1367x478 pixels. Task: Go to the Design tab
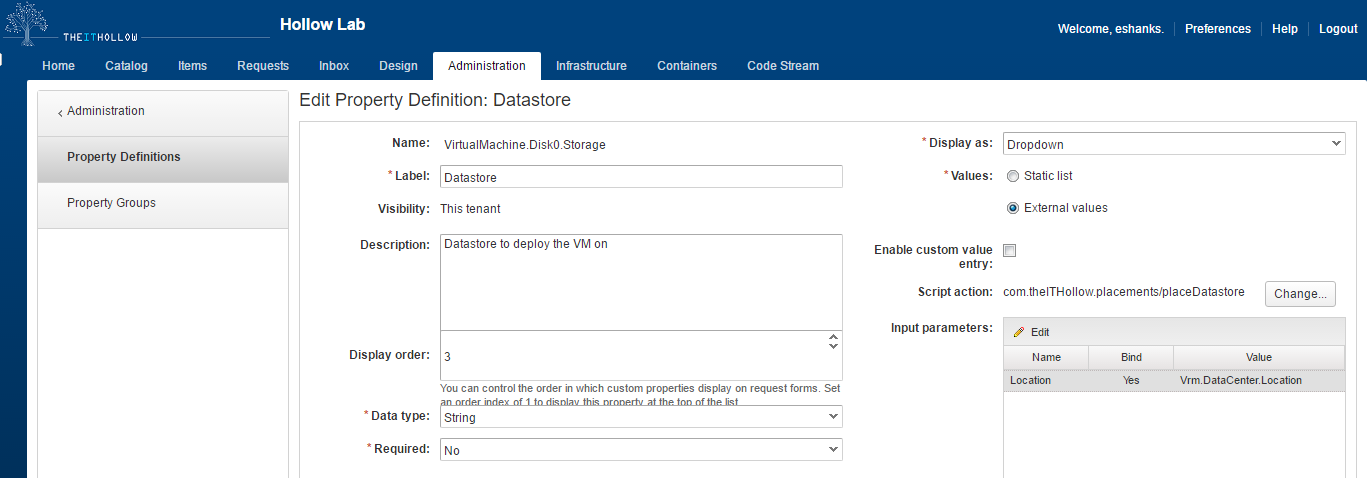(398, 66)
